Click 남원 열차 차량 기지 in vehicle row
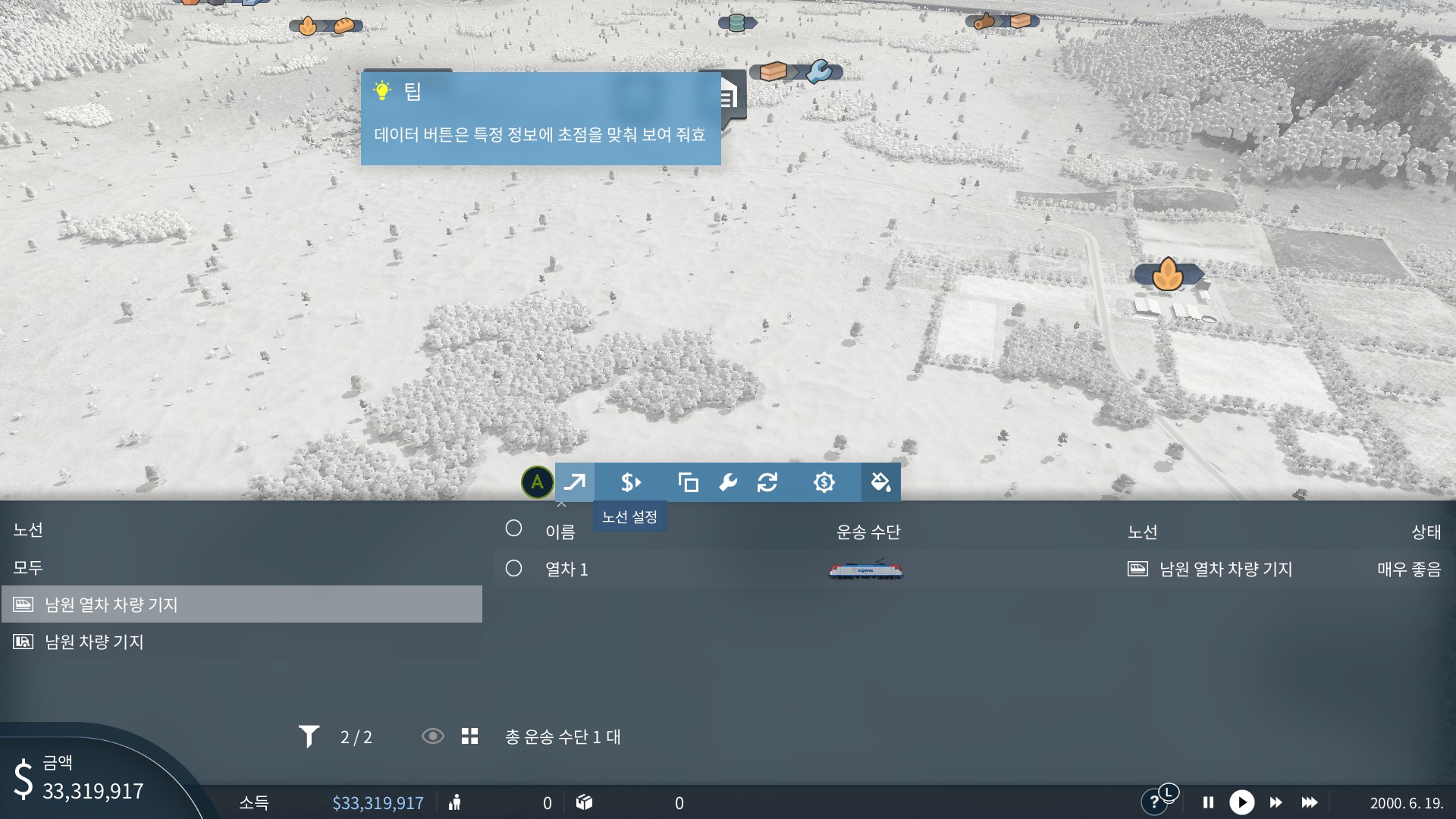The image size is (1456, 819). pyautogui.click(x=1225, y=569)
